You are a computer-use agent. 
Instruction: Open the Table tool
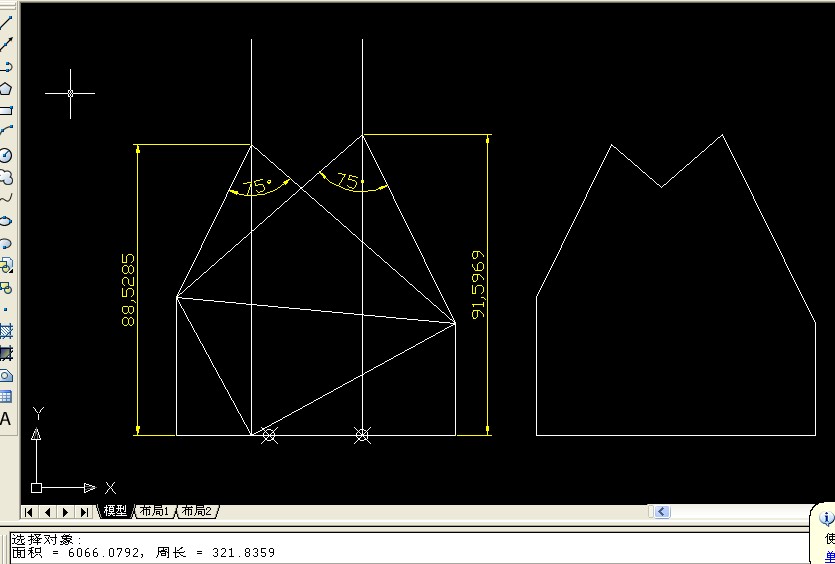tap(6, 397)
